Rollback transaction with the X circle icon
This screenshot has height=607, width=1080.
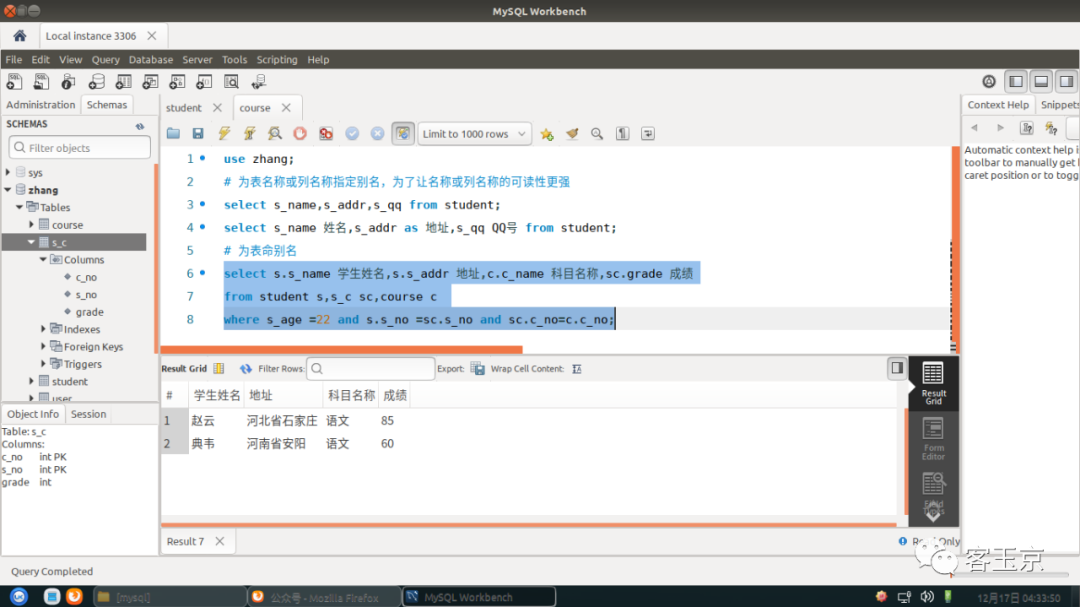point(377,134)
